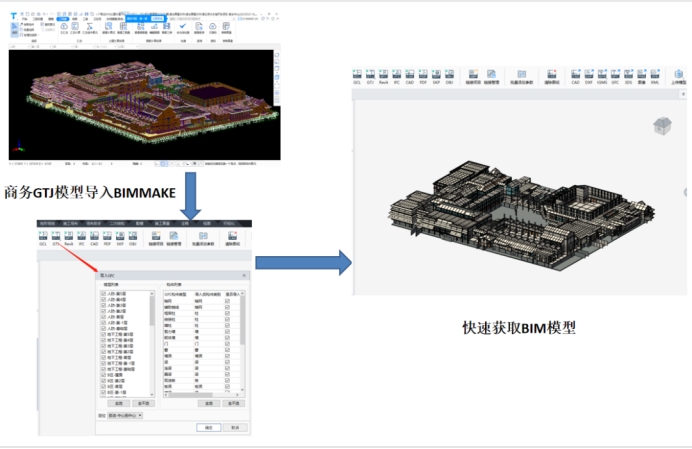Click the component list horizontal scrollbar
This screenshot has height=449, width=692.
[x=202, y=395]
